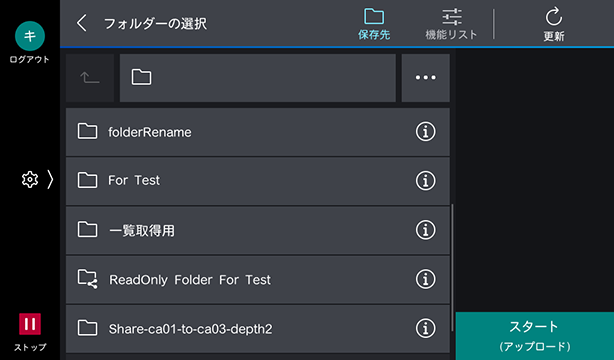The width and height of the screenshot is (614, 360).
Task: Open the 一覧取得用 folder
Action: [x=258, y=230]
